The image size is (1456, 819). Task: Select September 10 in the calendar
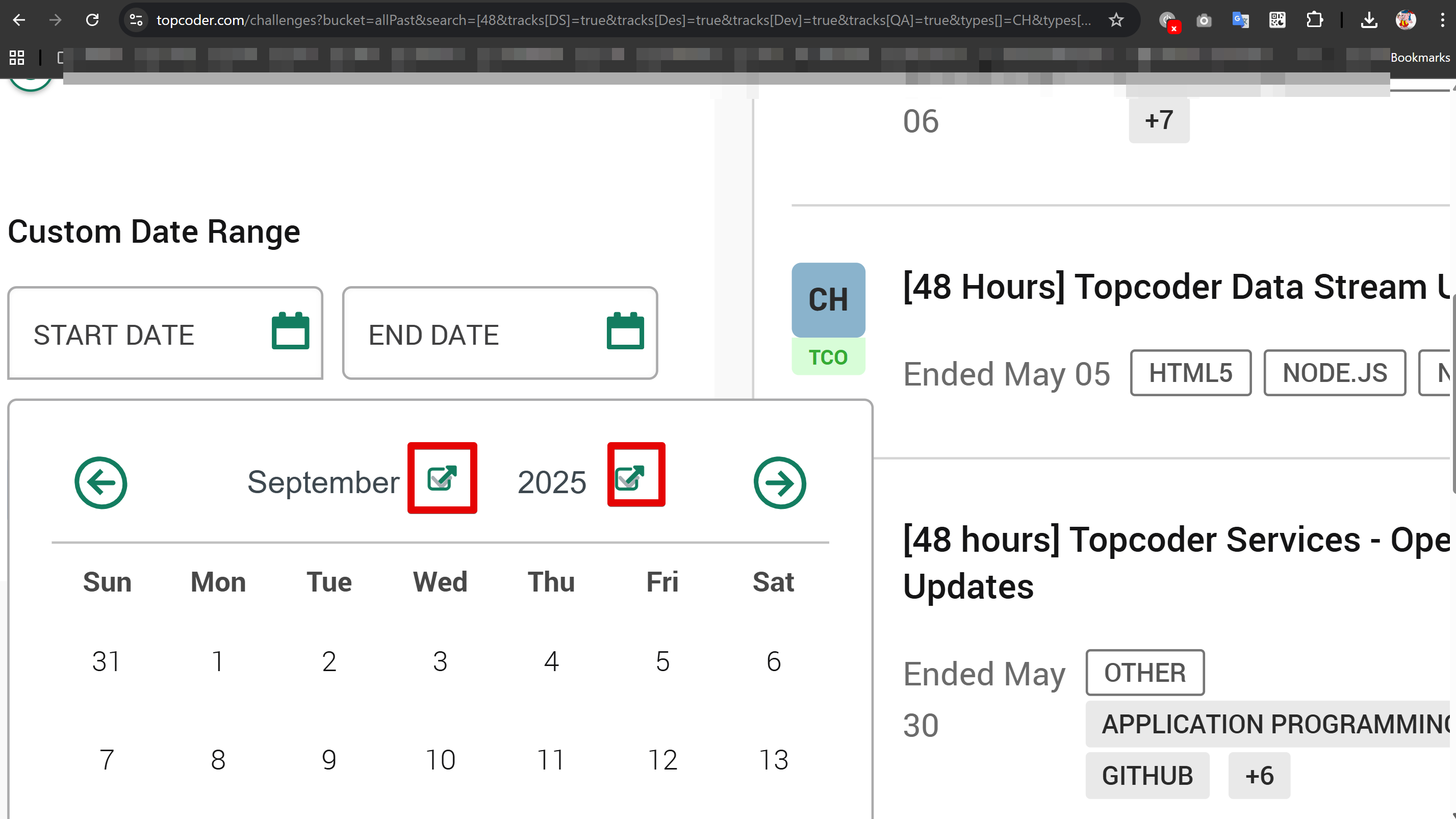pyautogui.click(x=440, y=760)
